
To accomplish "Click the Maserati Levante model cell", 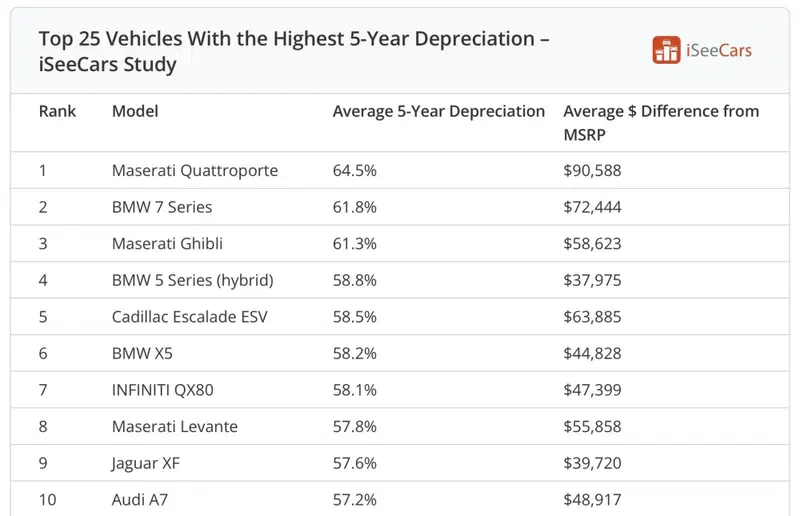I will coord(175,427).
